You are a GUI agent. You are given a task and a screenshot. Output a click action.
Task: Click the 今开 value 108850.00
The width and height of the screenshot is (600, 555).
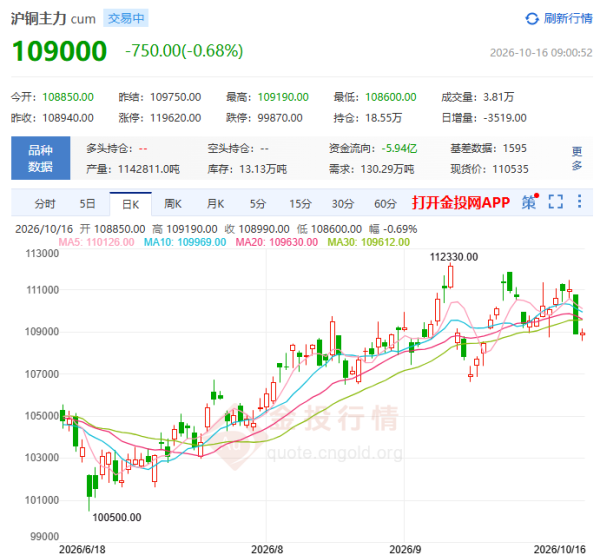(x=68, y=97)
